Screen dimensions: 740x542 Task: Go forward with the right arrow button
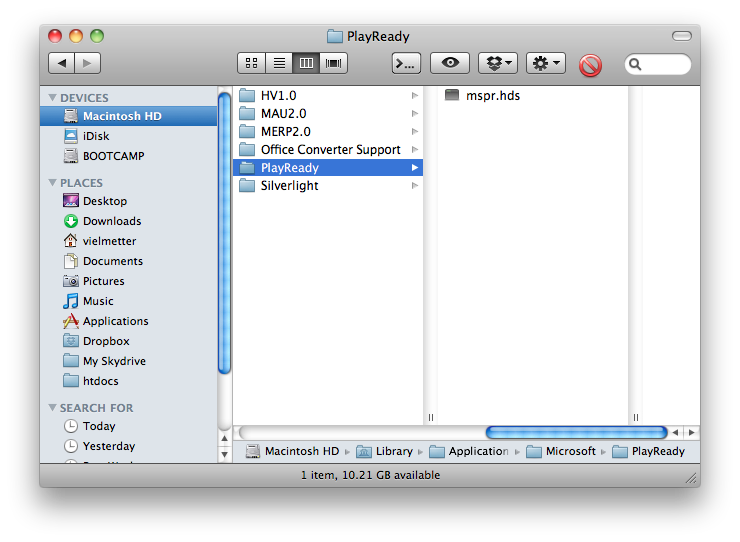(87, 63)
